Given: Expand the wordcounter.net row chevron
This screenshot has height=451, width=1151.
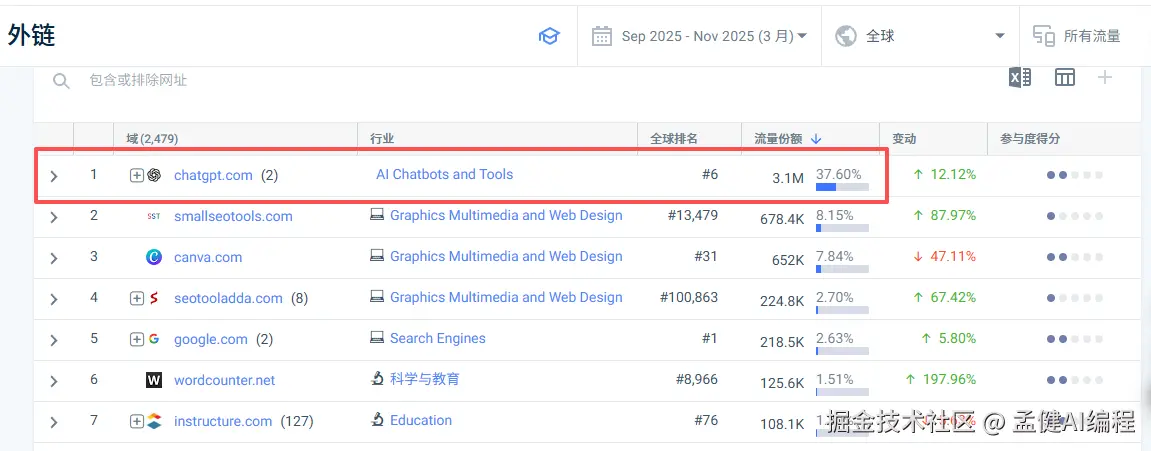Looking at the screenshot, I should (x=54, y=381).
